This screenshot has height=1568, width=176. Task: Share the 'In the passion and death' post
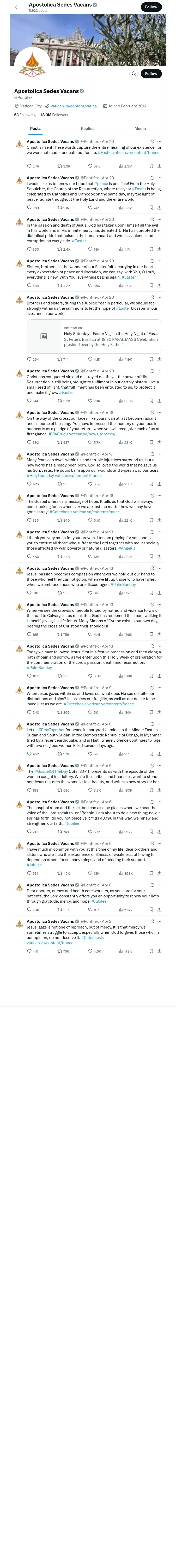159,249
